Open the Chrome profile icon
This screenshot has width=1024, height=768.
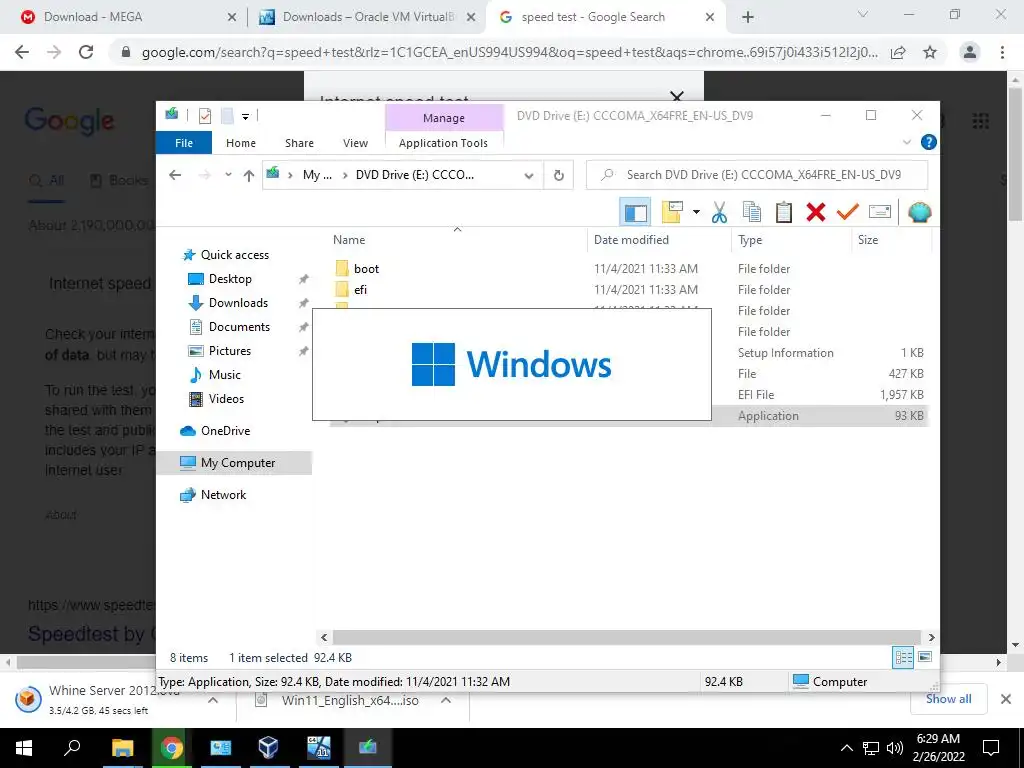click(970, 52)
